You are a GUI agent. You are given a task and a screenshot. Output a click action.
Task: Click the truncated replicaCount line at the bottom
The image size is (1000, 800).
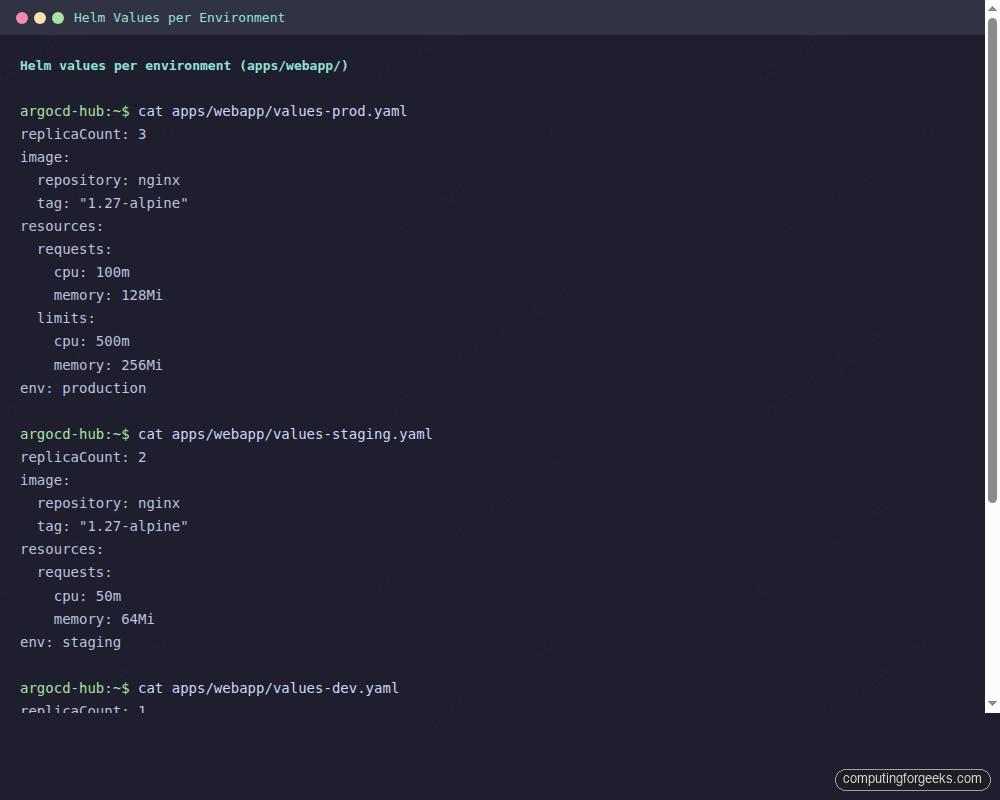coord(82,710)
